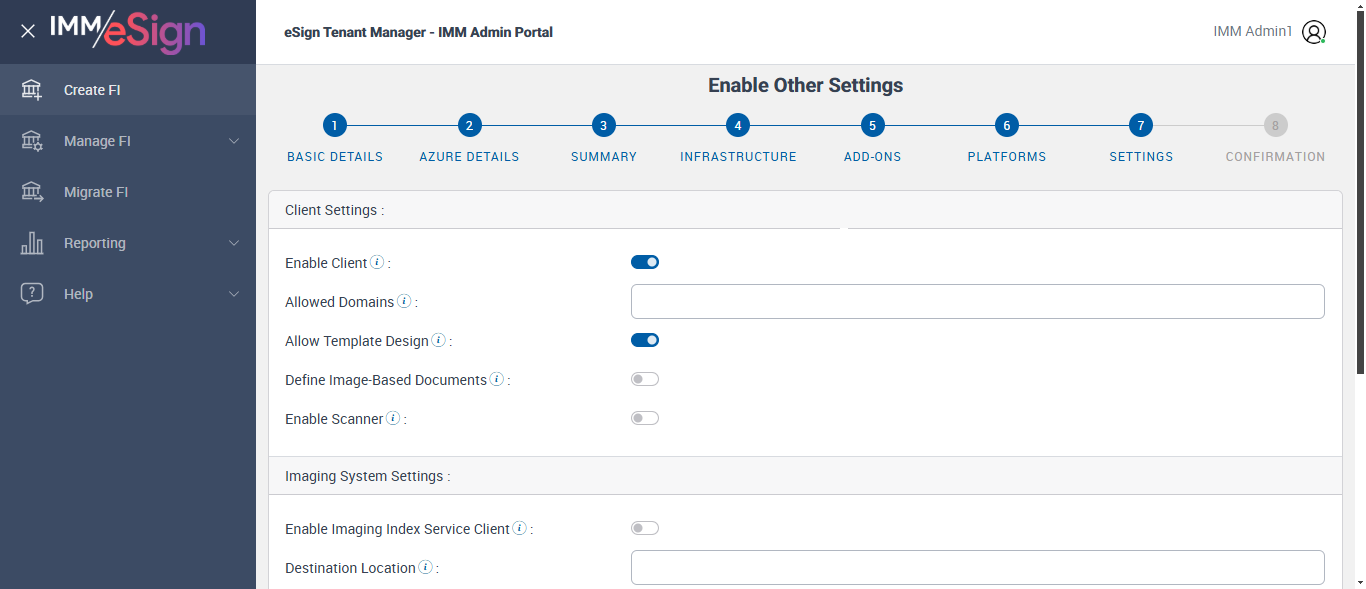Turn on Define Image-Based Documents switch
Image resolution: width=1366 pixels, height=589 pixels.
(645, 379)
